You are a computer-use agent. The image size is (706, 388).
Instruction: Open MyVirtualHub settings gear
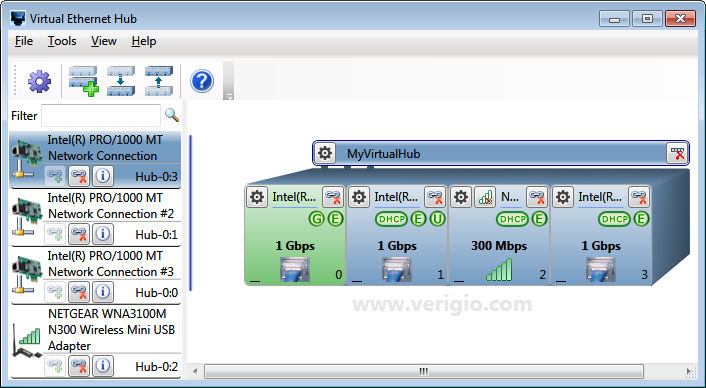coord(325,153)
